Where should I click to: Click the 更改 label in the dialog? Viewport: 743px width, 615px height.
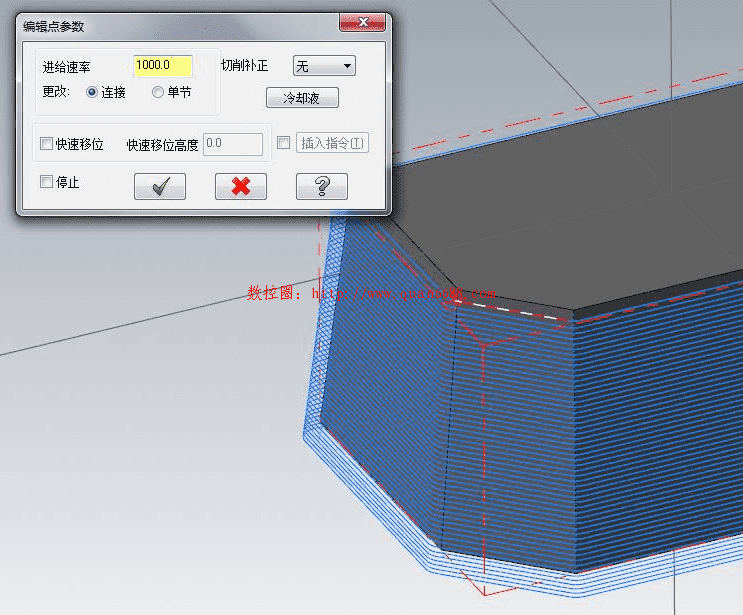55,92
